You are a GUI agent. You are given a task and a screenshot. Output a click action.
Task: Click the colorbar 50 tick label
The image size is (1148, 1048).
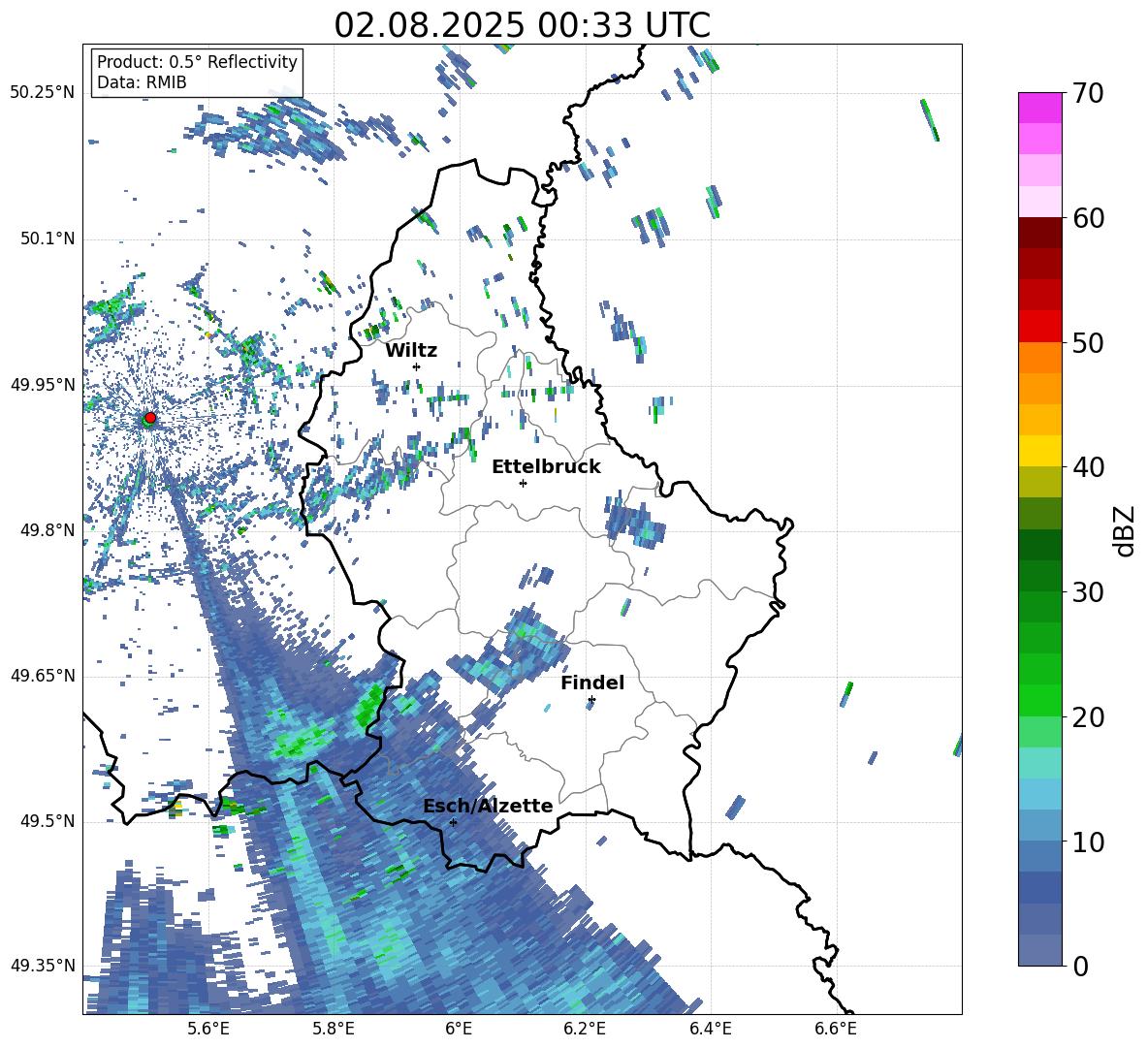pos(1087,342)
